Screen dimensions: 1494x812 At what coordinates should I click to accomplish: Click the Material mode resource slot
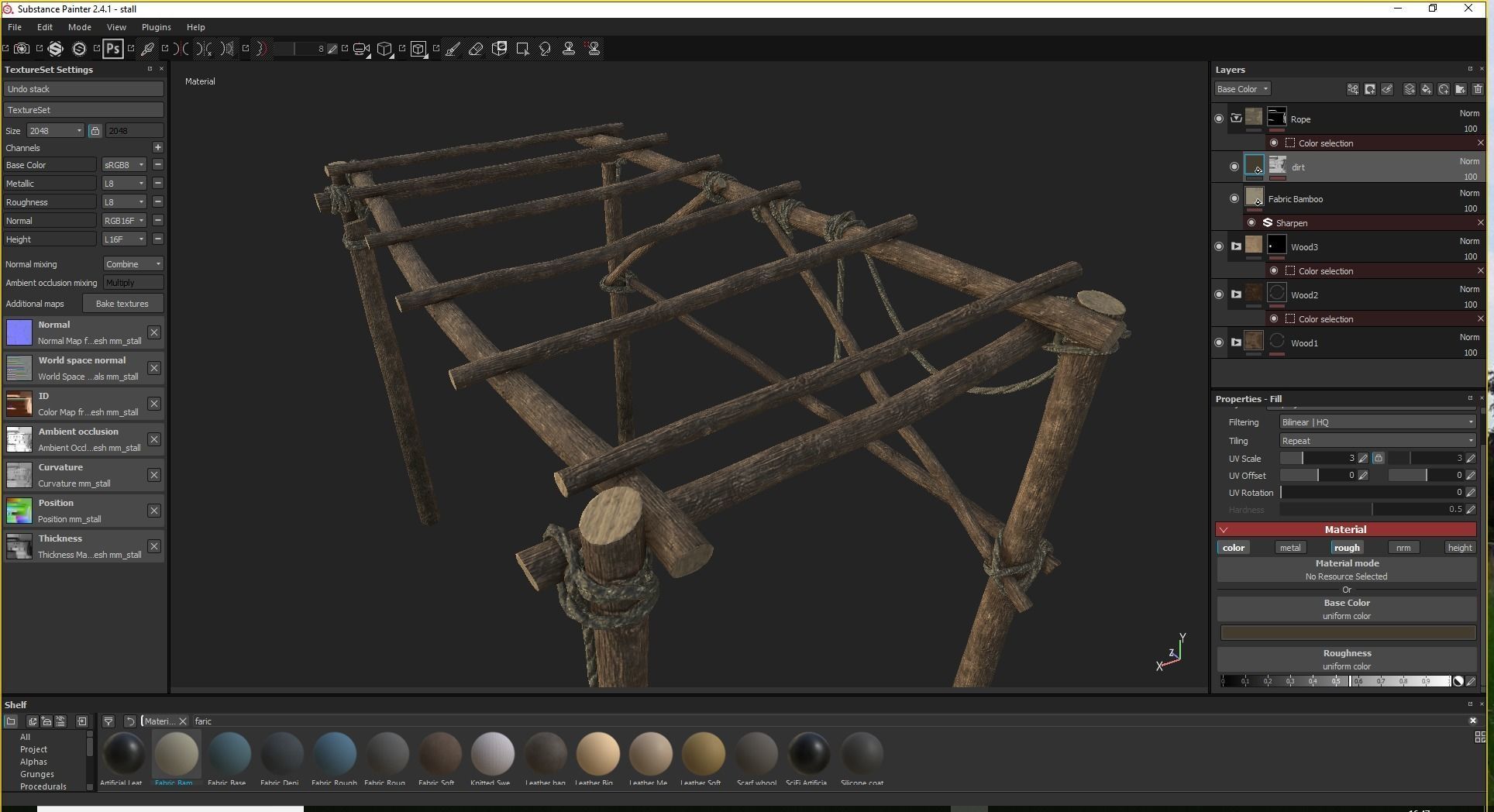click(1347, 569)
